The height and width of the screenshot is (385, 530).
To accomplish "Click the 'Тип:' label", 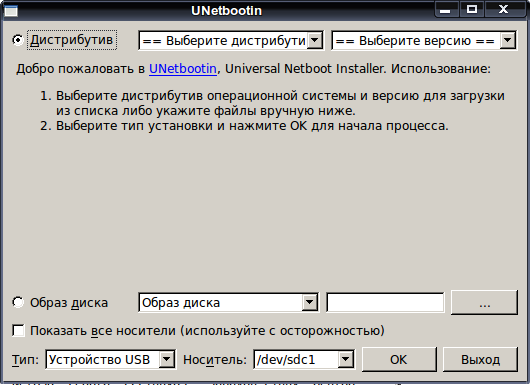I will tap(25, 360).
